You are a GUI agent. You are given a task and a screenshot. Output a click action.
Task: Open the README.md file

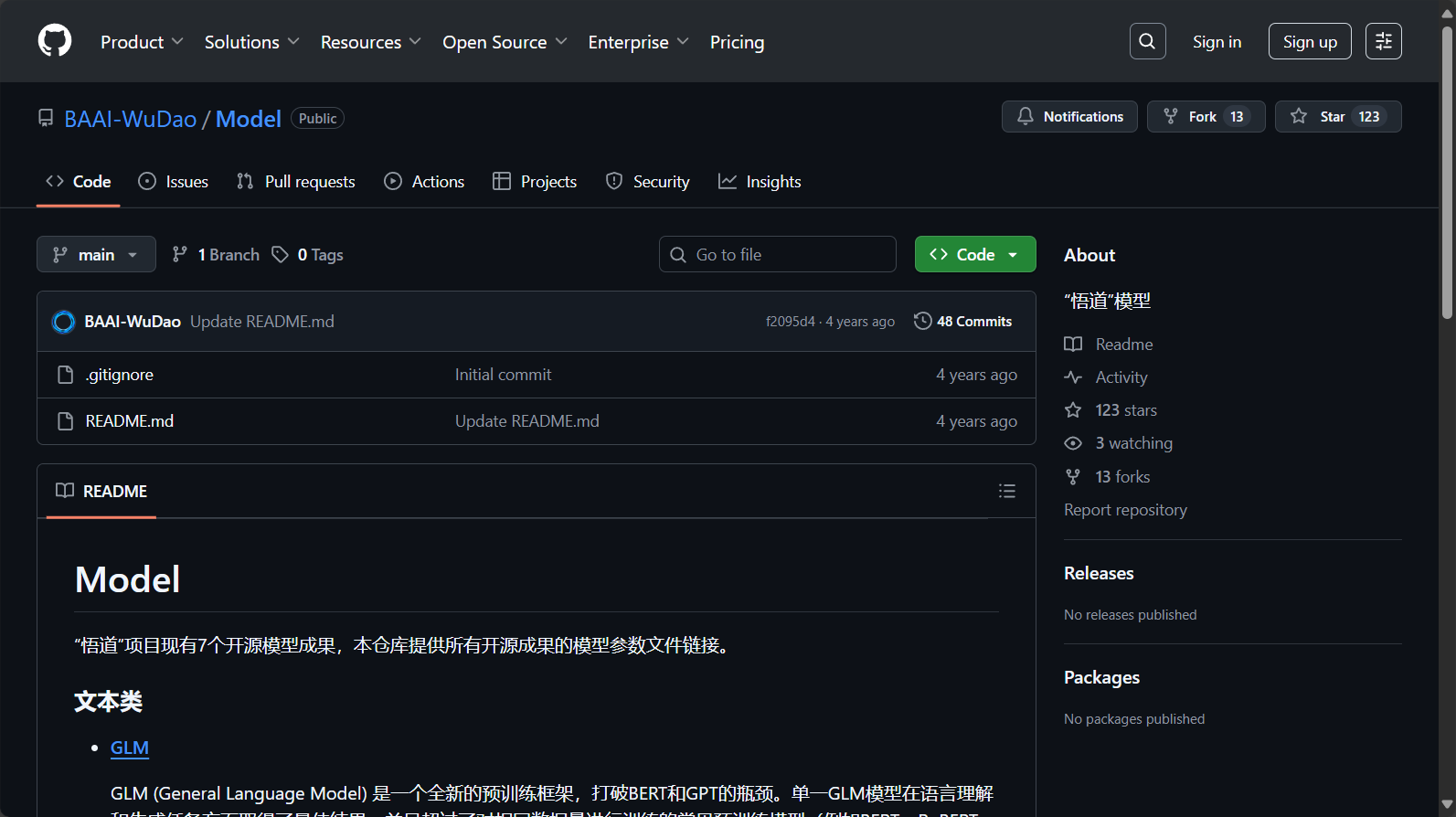[129, 421]
